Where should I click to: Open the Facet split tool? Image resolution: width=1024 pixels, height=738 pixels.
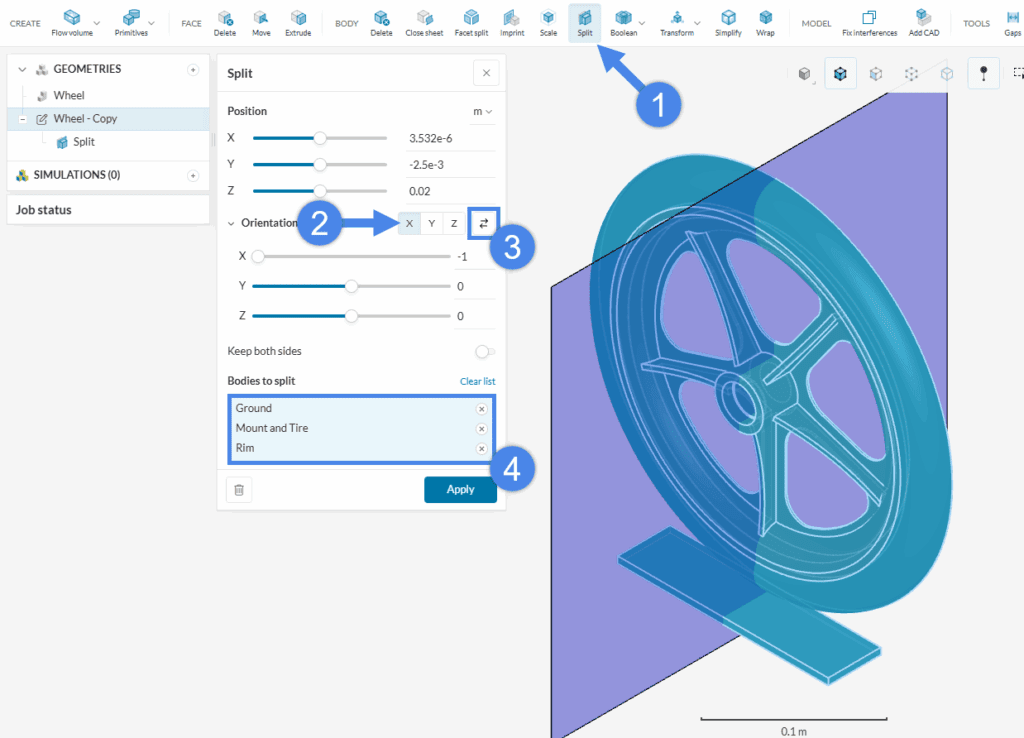click(471, 18)
